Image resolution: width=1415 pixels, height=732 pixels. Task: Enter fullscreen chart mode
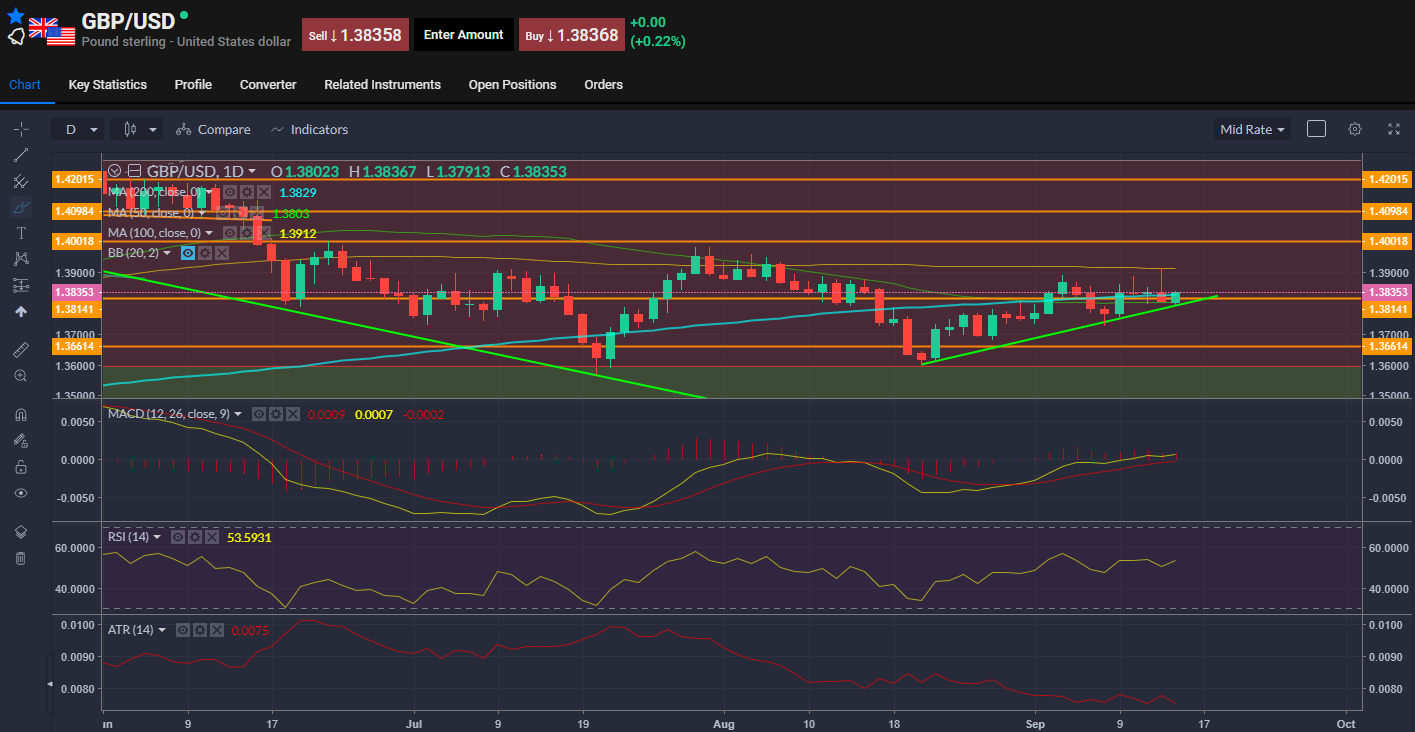click(1394, 129)
